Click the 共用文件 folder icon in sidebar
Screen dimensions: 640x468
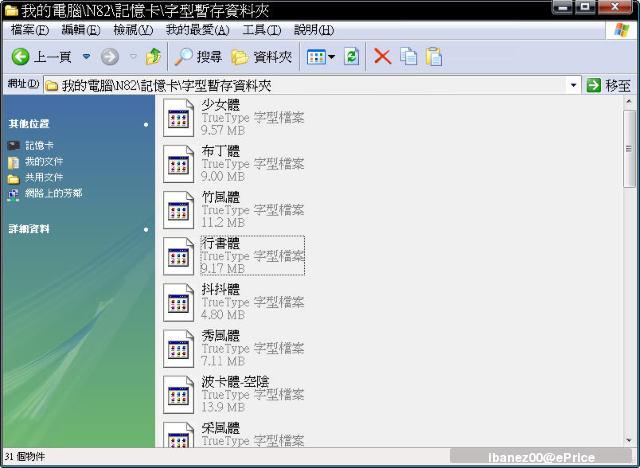[13, 178]
